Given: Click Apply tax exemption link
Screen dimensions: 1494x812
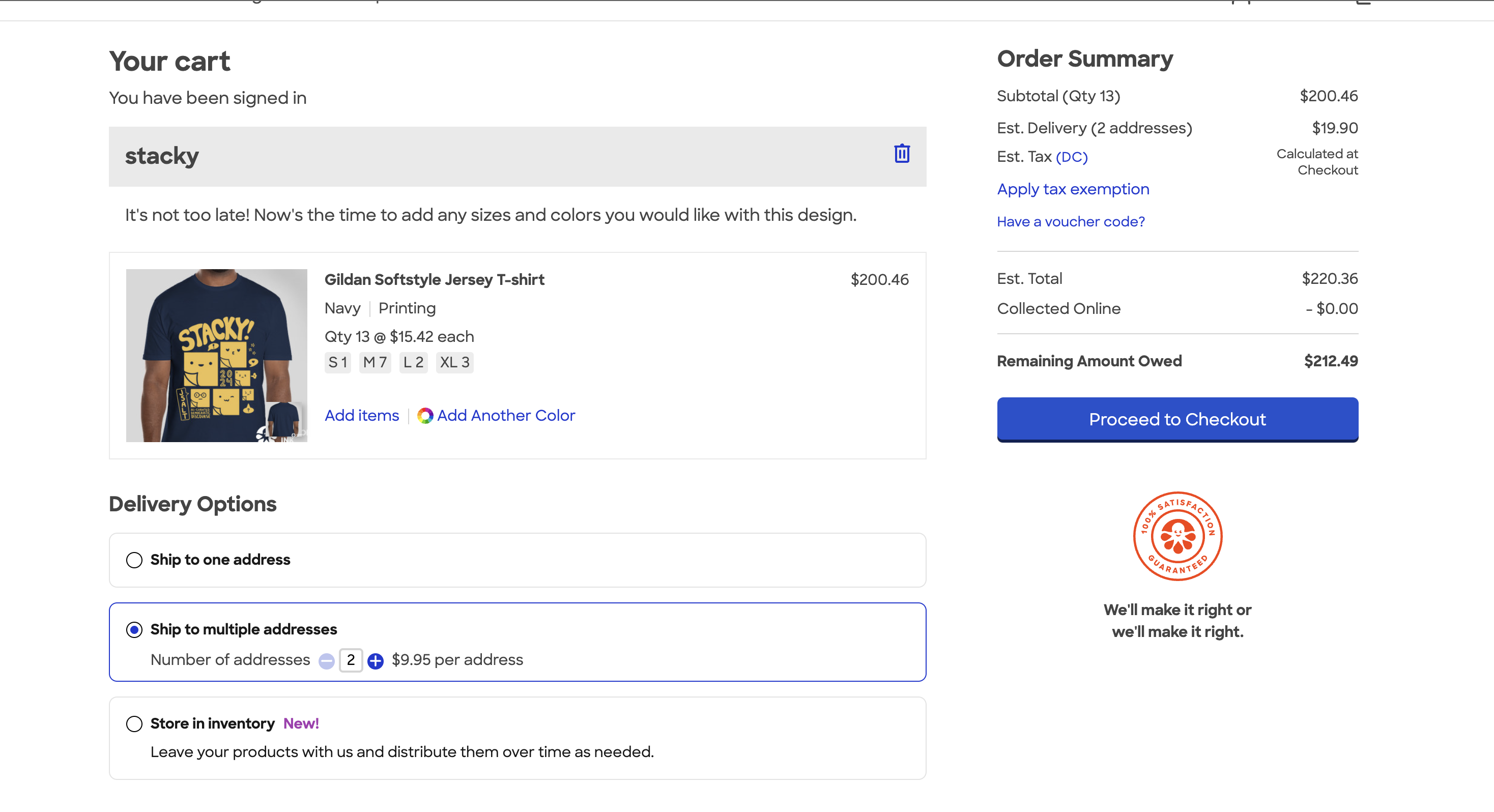Looking at the screenshot, I should pos(1073,189).
